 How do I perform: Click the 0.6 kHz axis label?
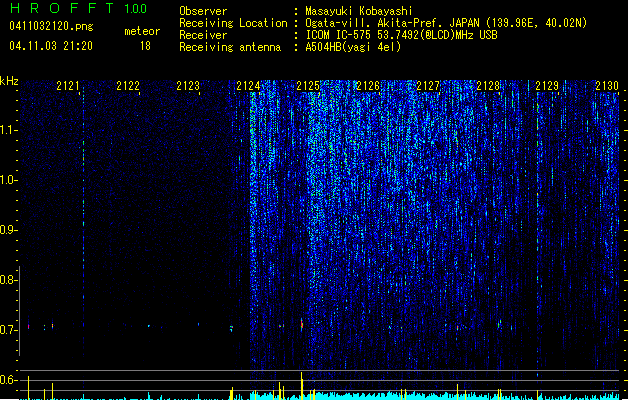[8, 380]
